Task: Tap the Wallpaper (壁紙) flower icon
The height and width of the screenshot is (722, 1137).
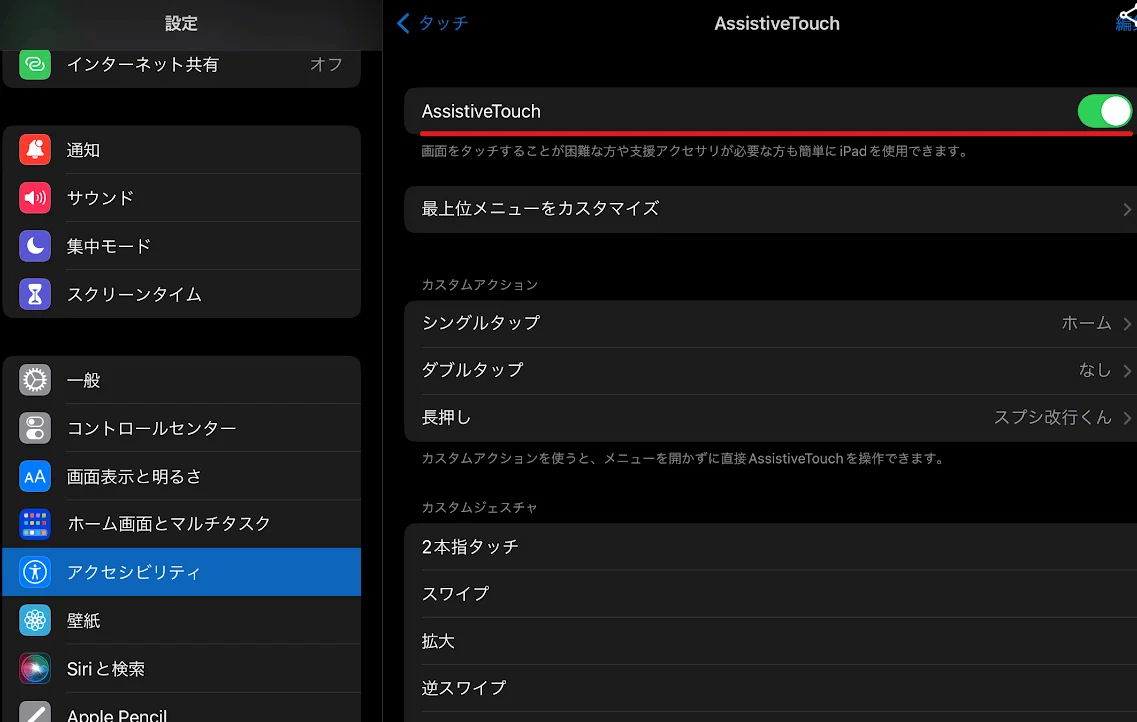Action: tap(35, 621)
